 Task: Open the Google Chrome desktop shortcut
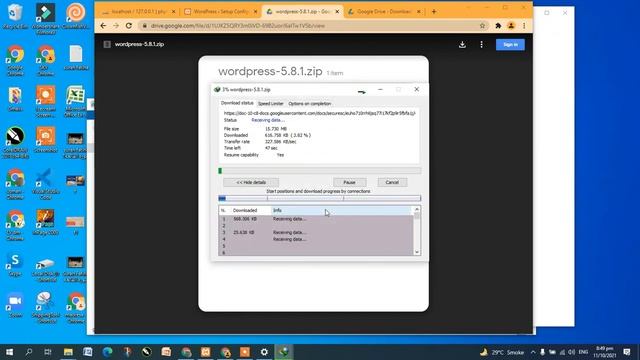[x=15, y=60]
